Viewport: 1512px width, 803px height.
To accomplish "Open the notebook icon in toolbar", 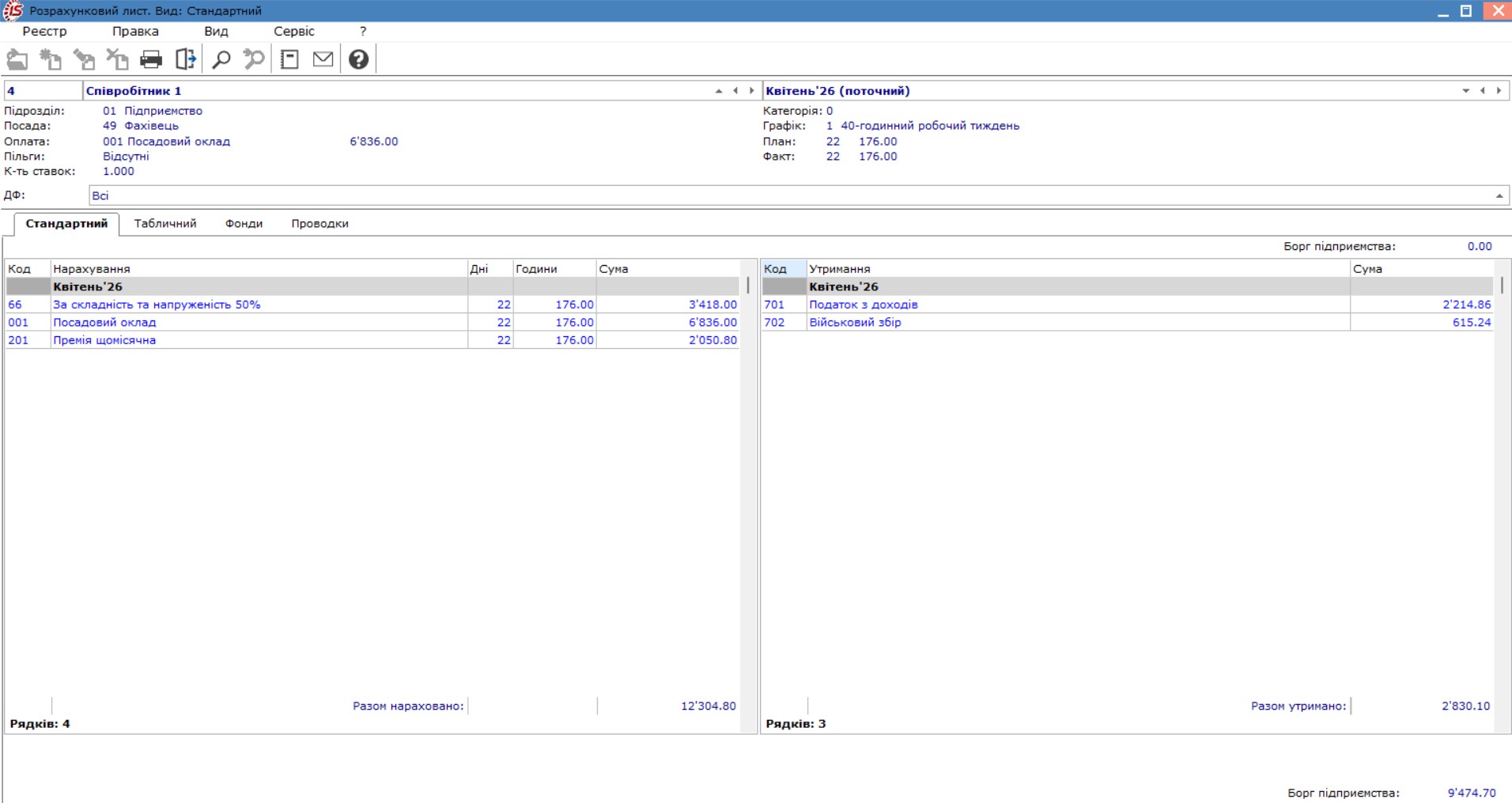I will pos(289,59).
